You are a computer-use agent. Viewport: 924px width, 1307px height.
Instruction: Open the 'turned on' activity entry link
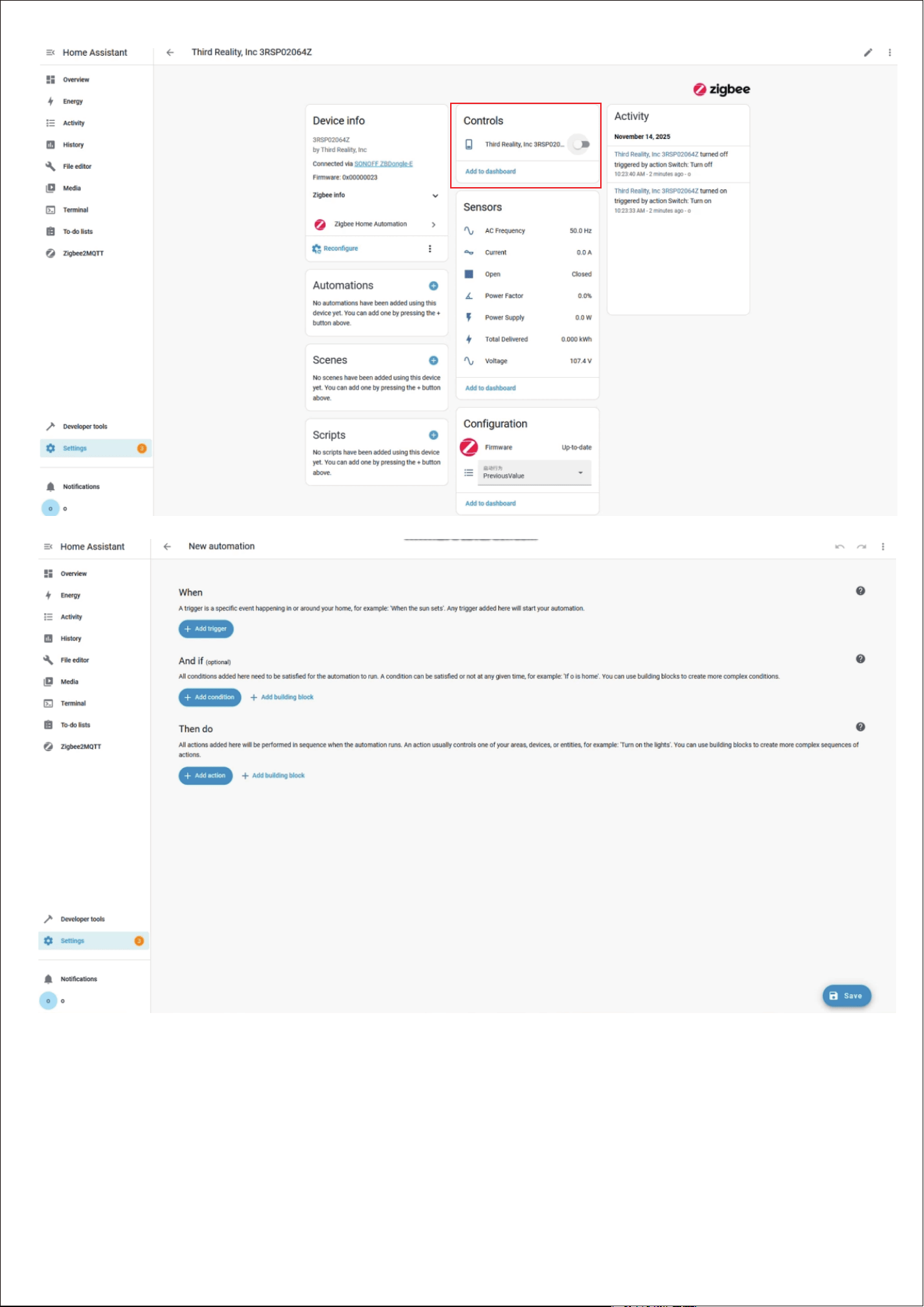656,191
